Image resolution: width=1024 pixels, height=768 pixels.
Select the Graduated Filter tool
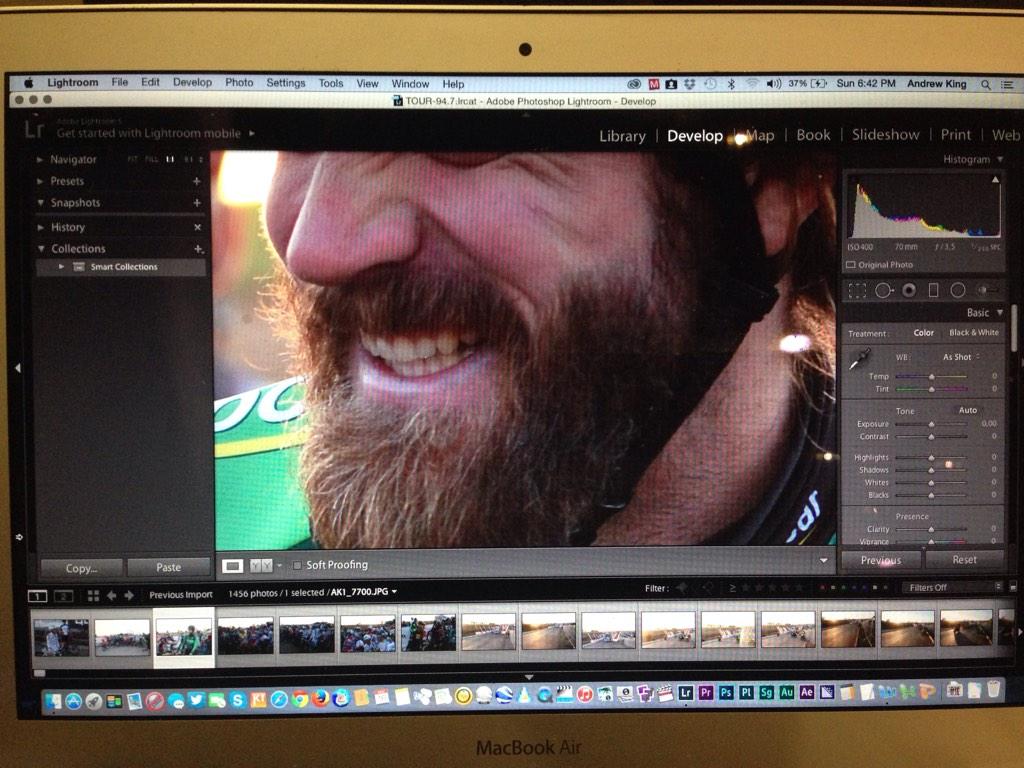(933, 290)
